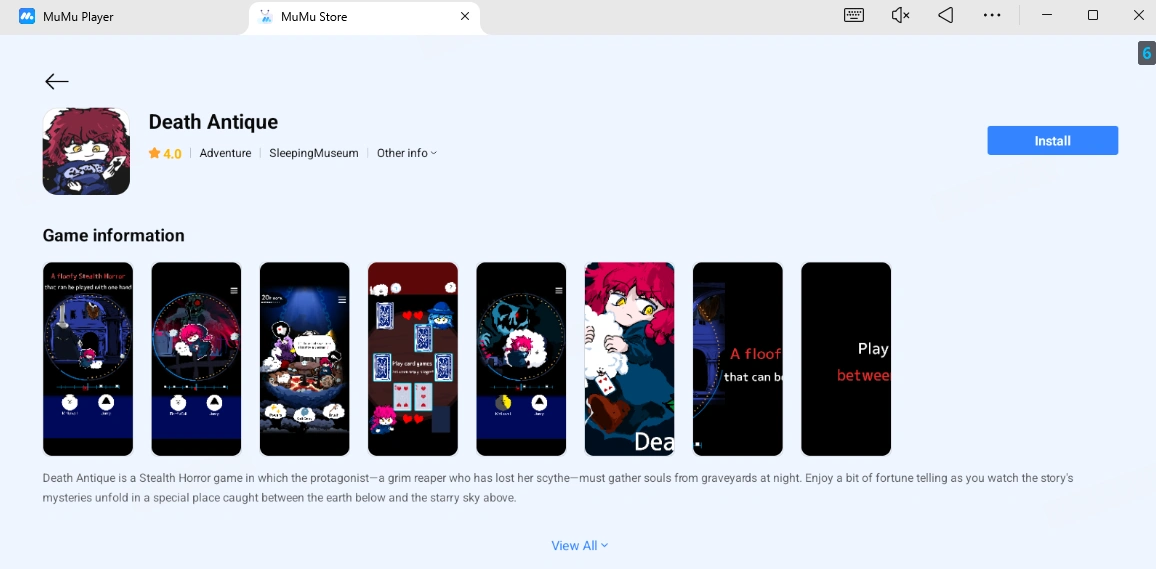The image size is (1156, 569).
Task: Go back using the left arrow
Action: (x=57, y=82)
